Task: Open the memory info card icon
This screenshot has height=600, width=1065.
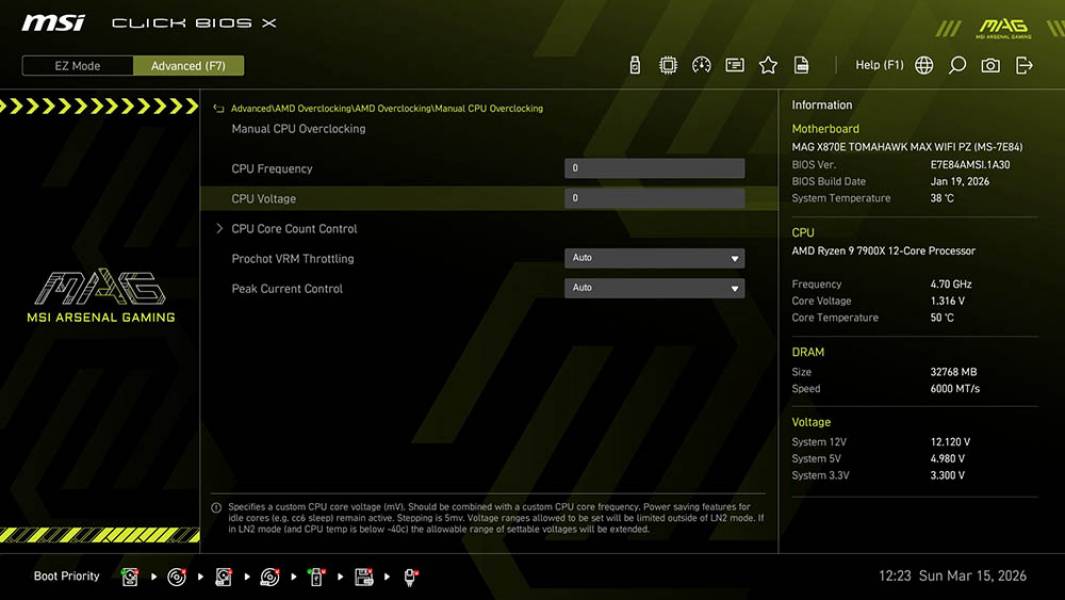Action: pos(733,64)
